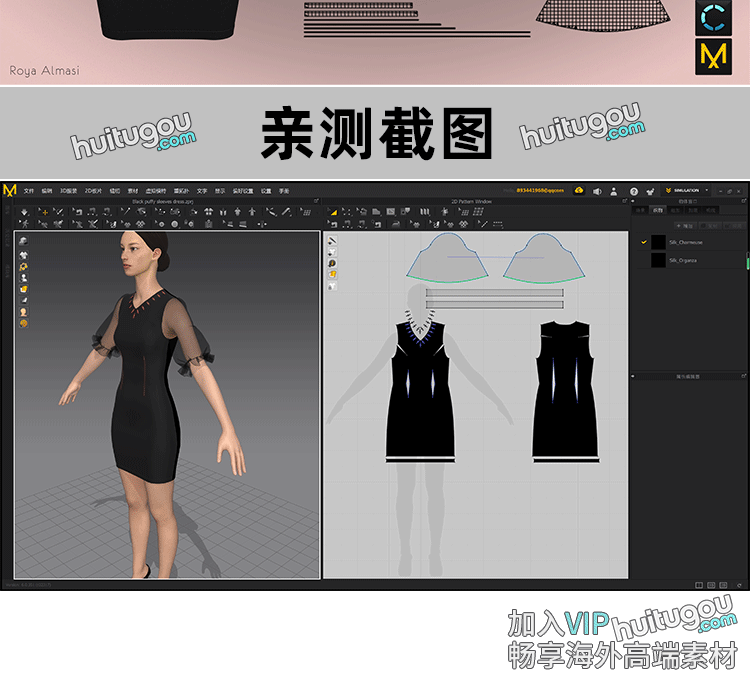Open the help question mark icon
The image size is (750, 676).
coord(634,191)
